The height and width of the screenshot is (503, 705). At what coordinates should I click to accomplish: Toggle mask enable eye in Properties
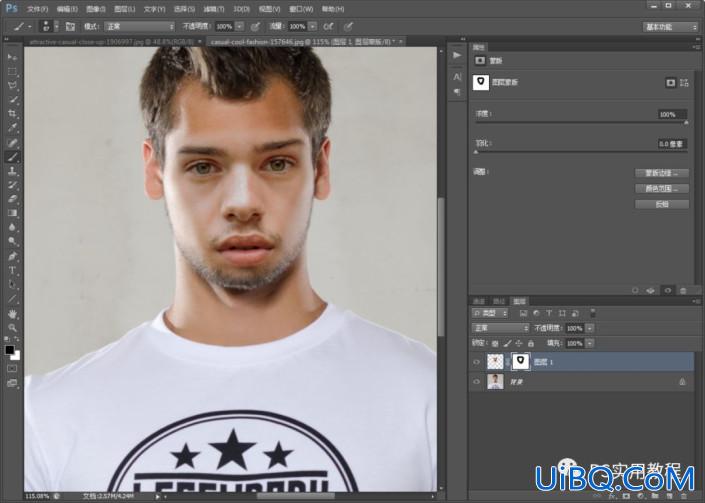[x=668, y=290]
